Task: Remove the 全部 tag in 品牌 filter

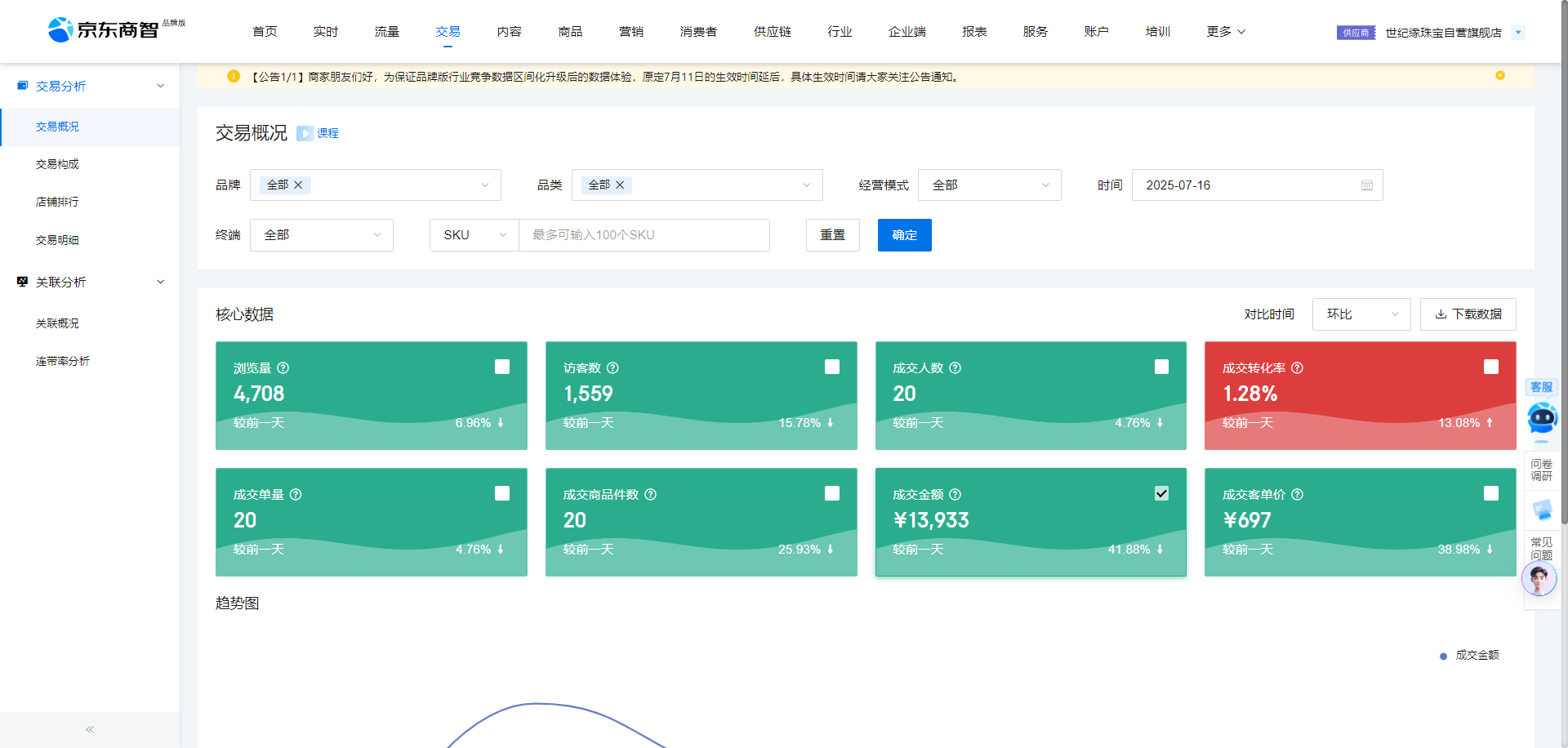Action: point(298,185)
